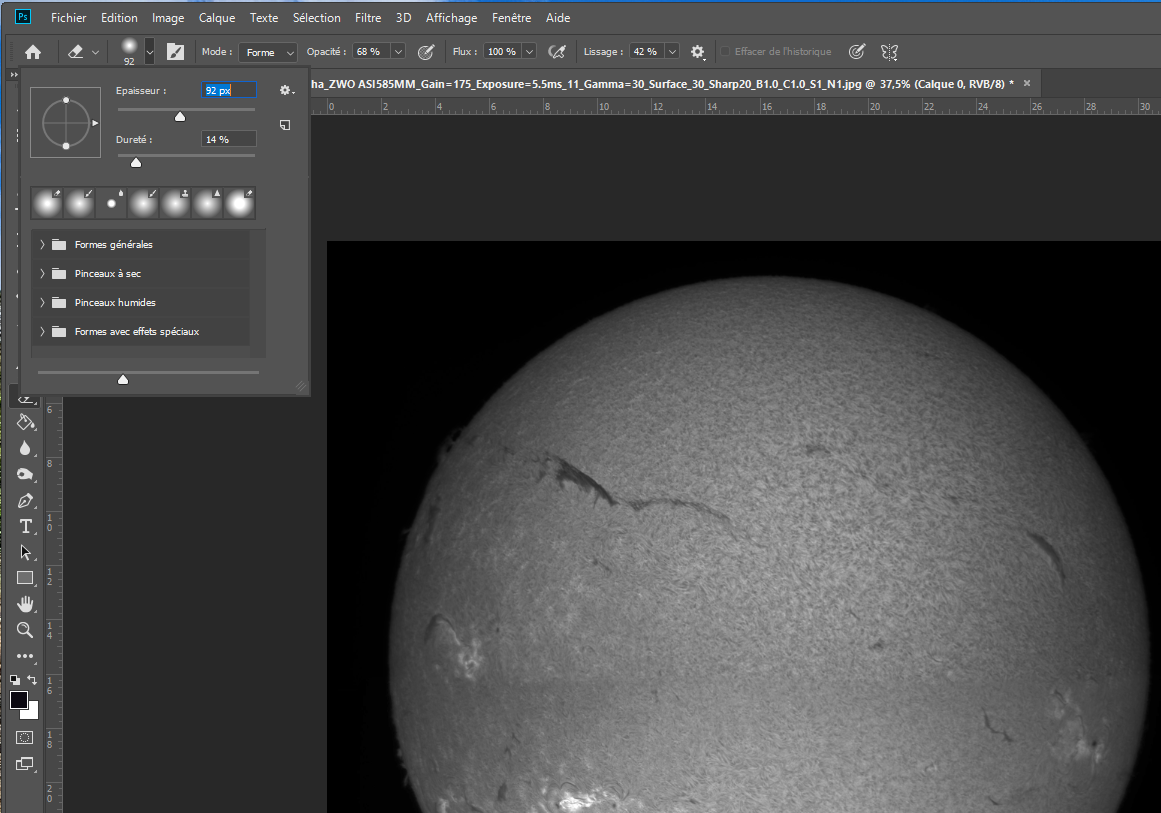Click the Dureté slider handle
This screenshot has width=1161, height=813.
click(x=136, y=162)
